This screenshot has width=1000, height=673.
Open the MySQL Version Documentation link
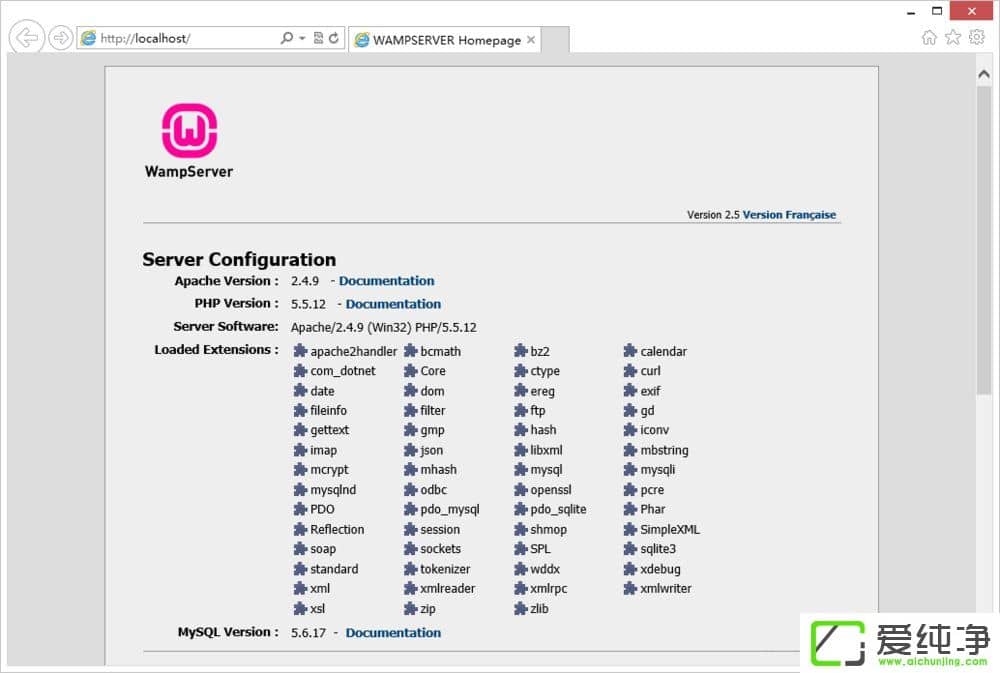[x=393, y=632]
